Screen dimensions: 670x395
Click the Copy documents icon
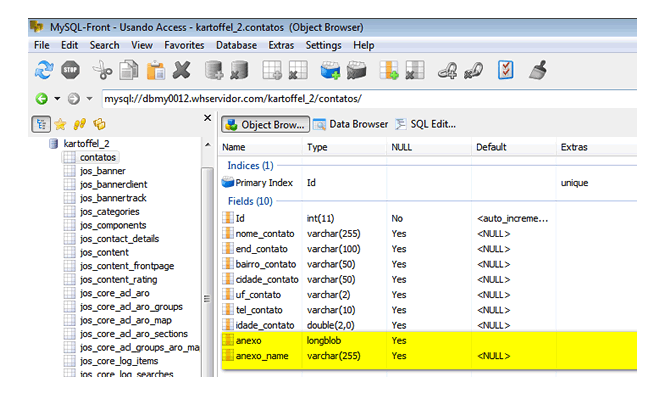[129, 70]
